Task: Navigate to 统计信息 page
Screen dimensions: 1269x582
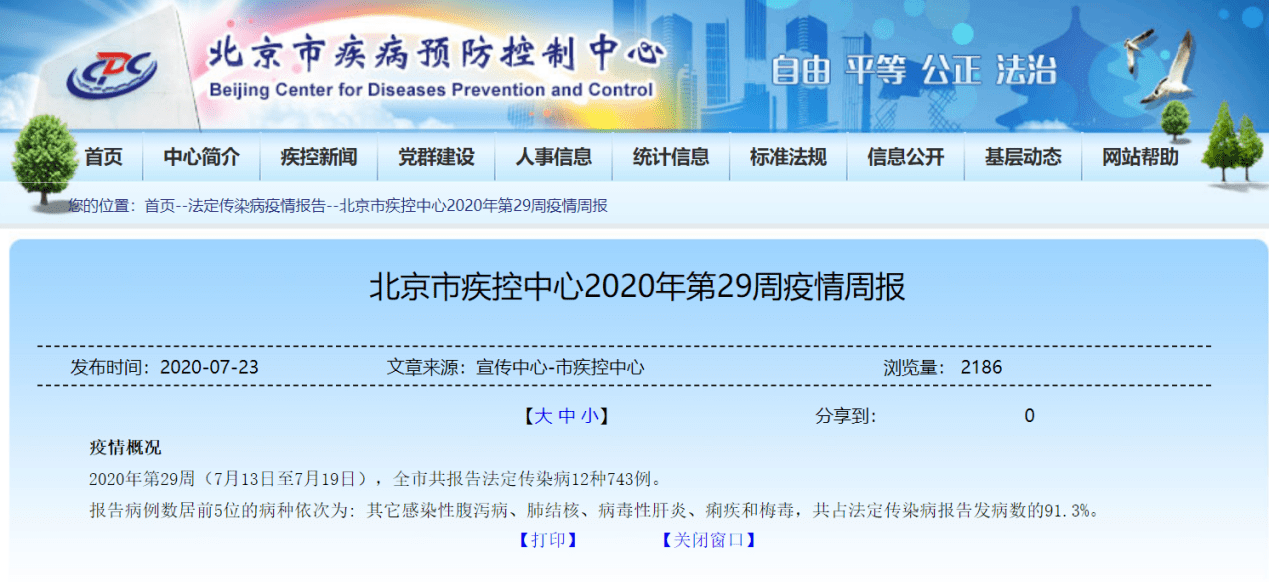Action: click(x=671, y=157)
